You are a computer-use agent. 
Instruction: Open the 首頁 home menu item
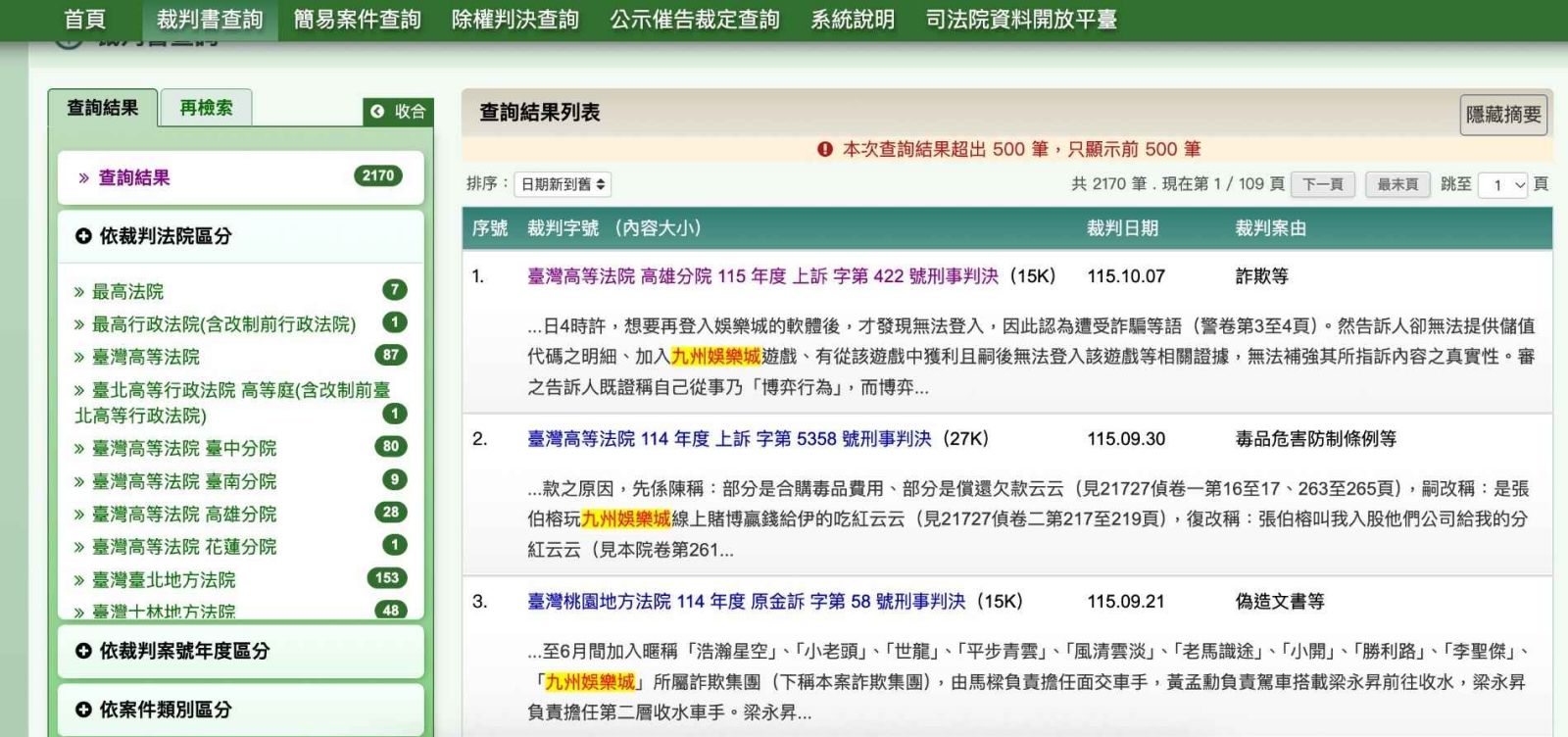pos(84,20)
